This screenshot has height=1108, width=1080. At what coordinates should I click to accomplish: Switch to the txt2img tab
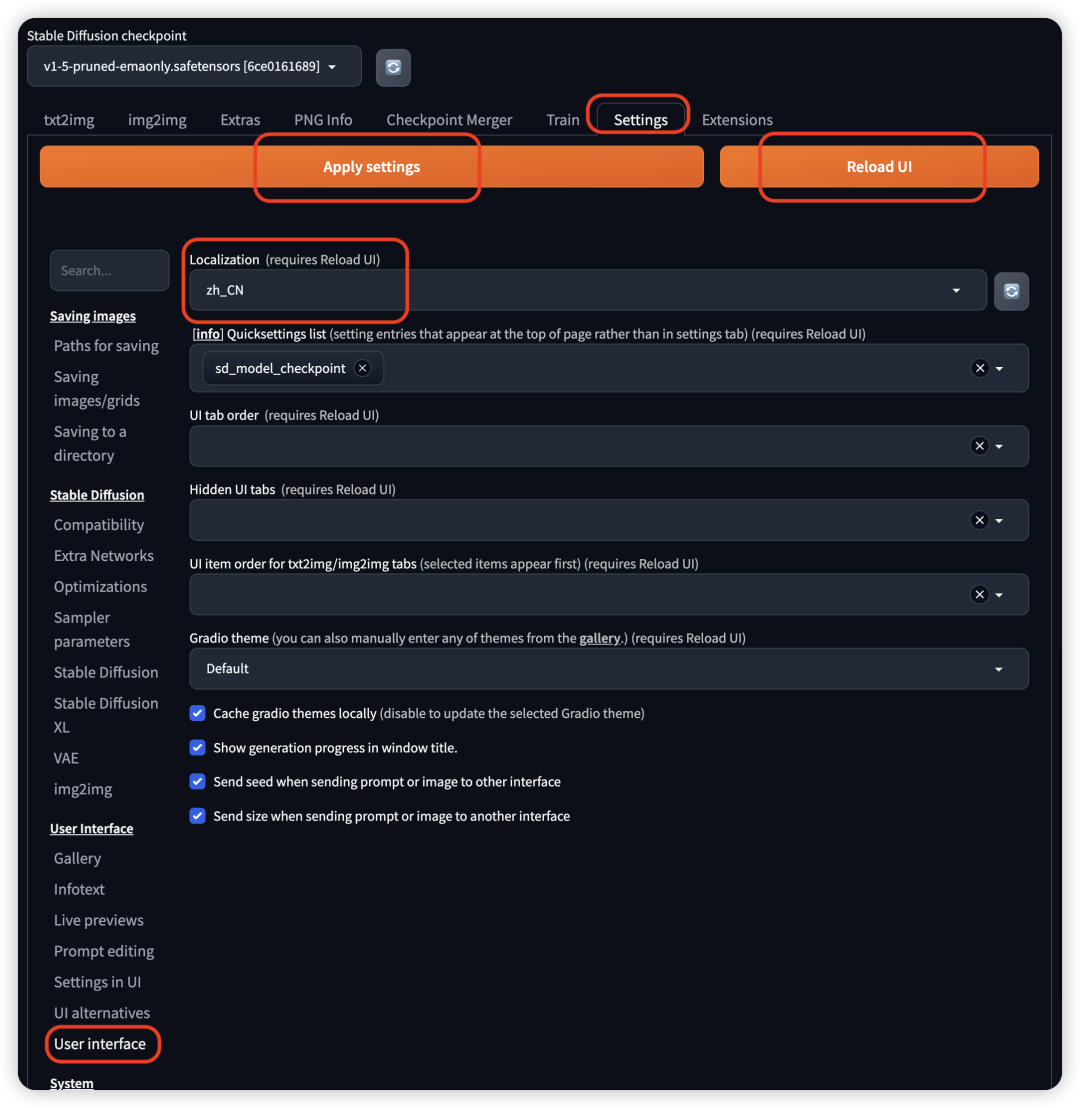(69, 119)
